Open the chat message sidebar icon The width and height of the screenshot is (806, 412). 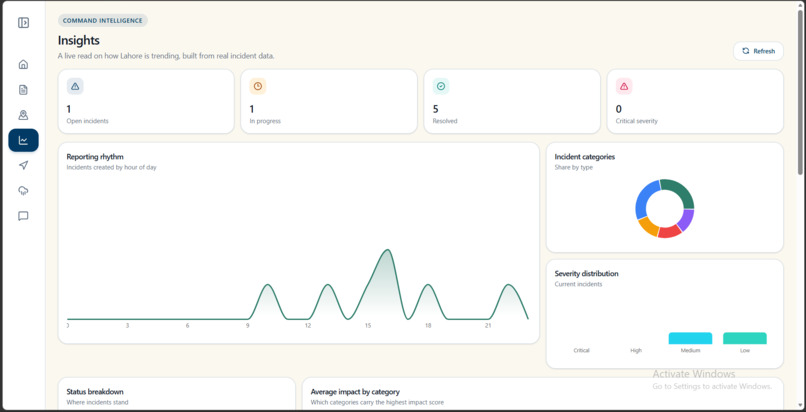pyautogui.click(x=23, y=216)
